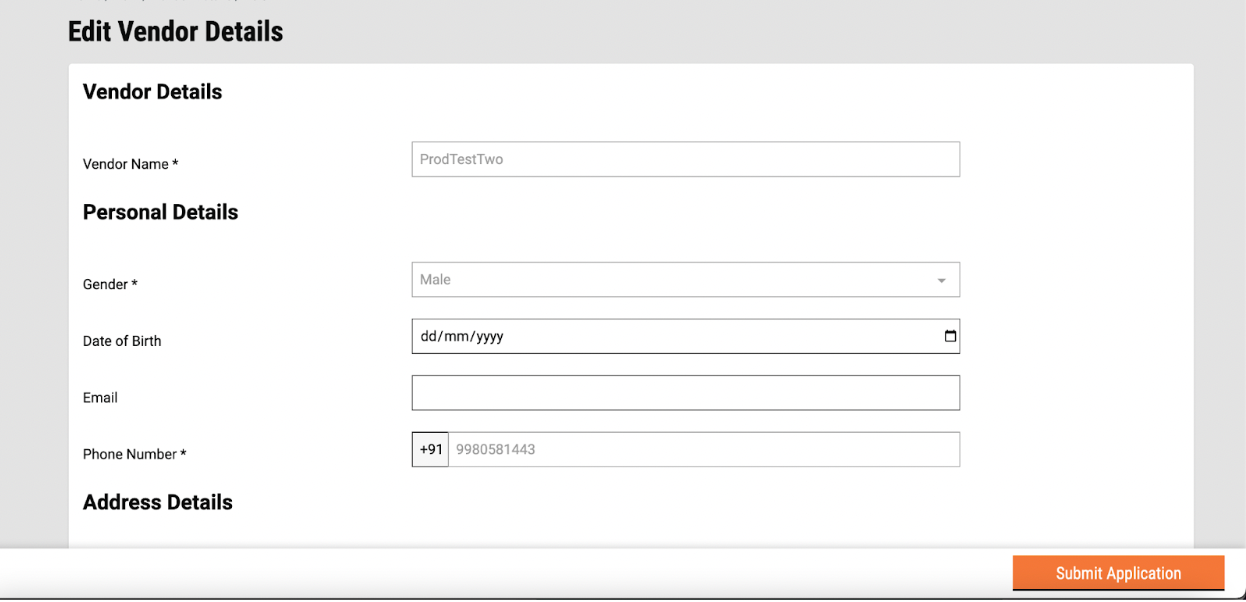Screen dimensions: 1246x602
Task: Click the Email field label
Action: [x=100, y=398]
